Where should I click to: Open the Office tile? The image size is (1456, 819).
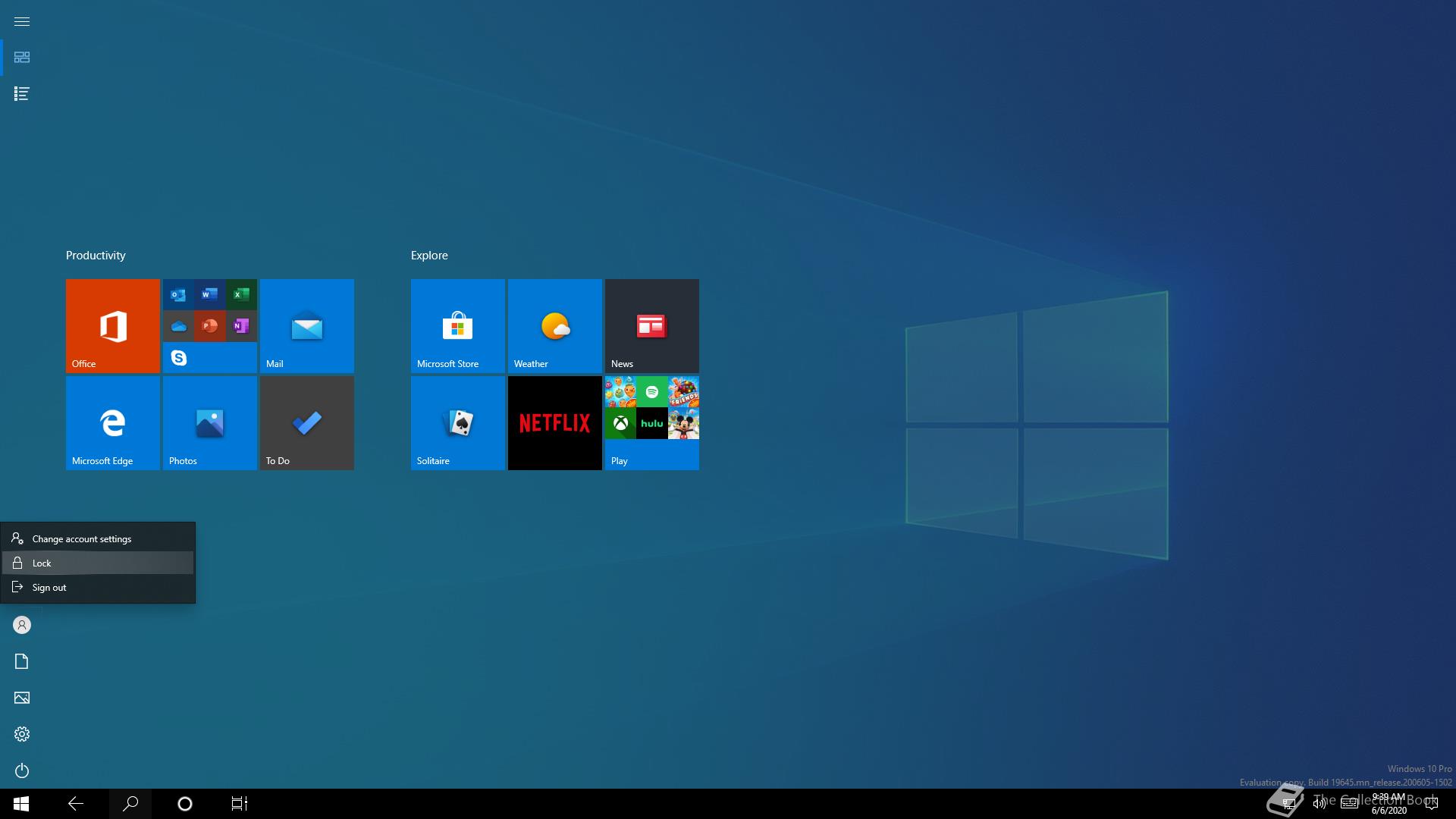coord(113,326)
